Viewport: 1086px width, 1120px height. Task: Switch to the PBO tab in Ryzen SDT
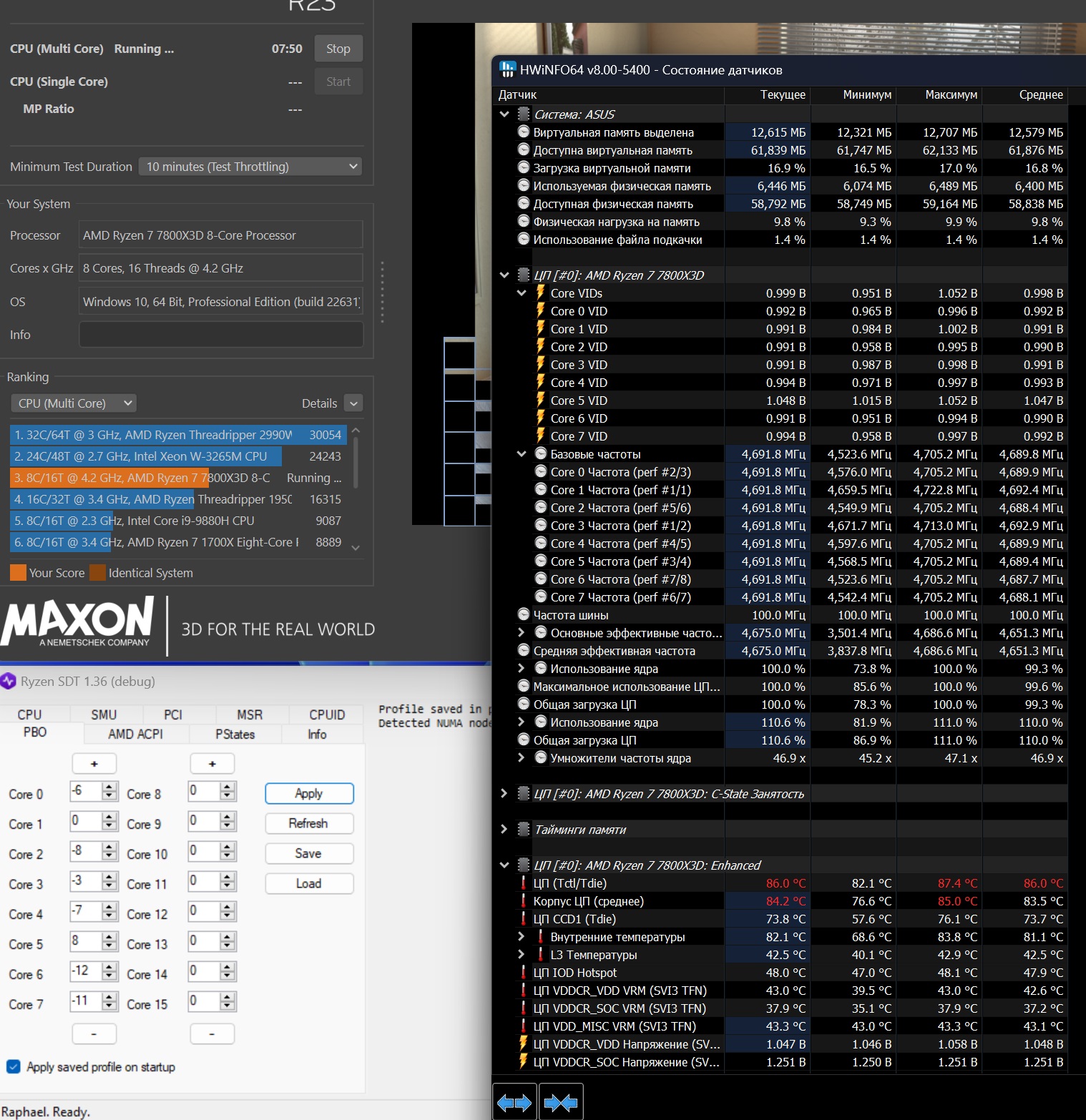click(34, 732)
